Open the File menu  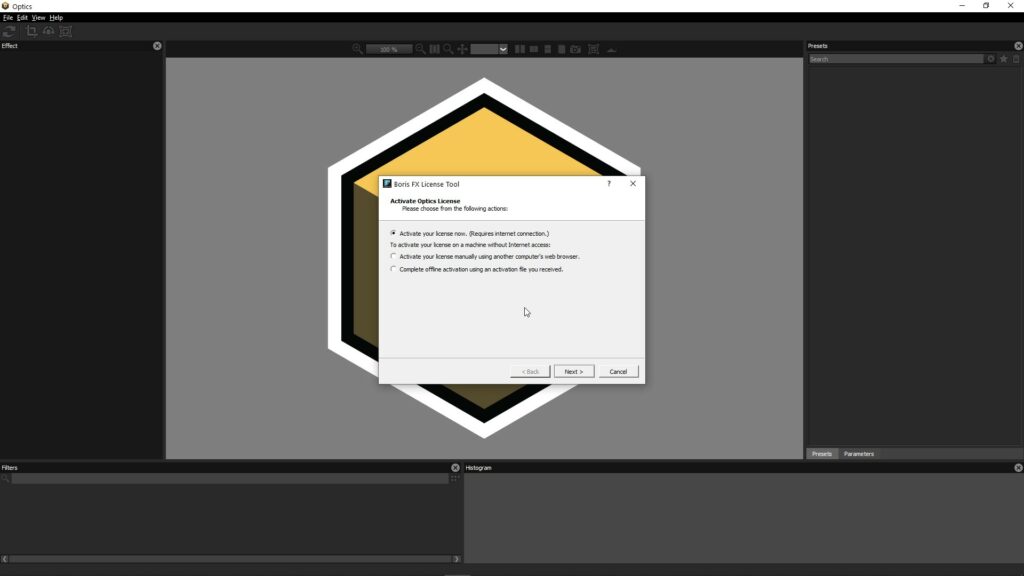(x=8, y=18)
